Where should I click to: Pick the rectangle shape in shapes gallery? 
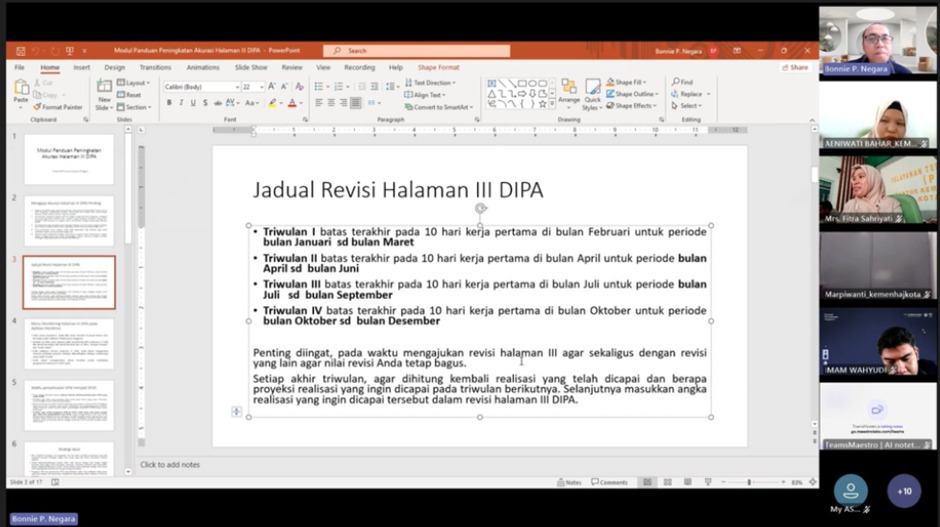coord(522,84)
